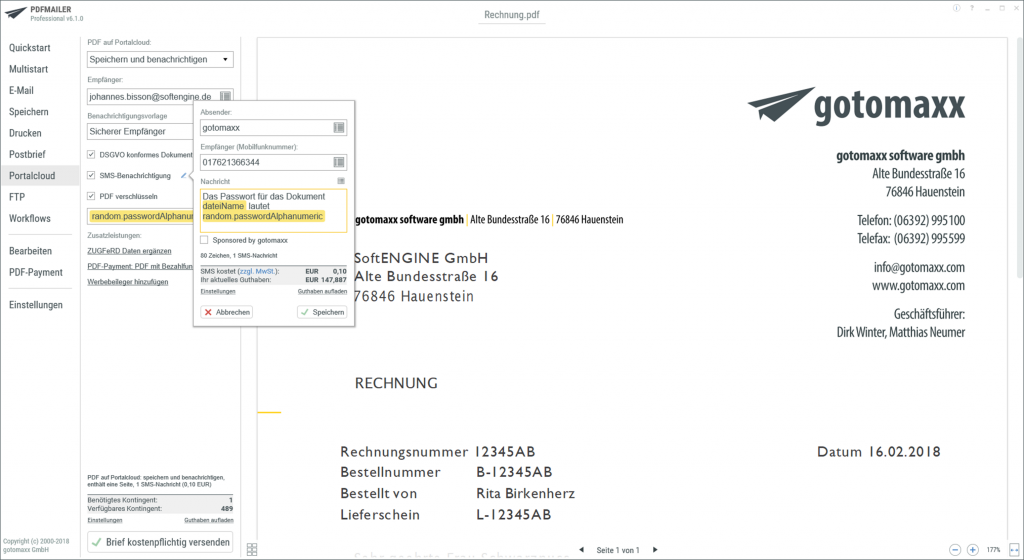
Task: Open the FTP section
Action: [x=17, y=197]
